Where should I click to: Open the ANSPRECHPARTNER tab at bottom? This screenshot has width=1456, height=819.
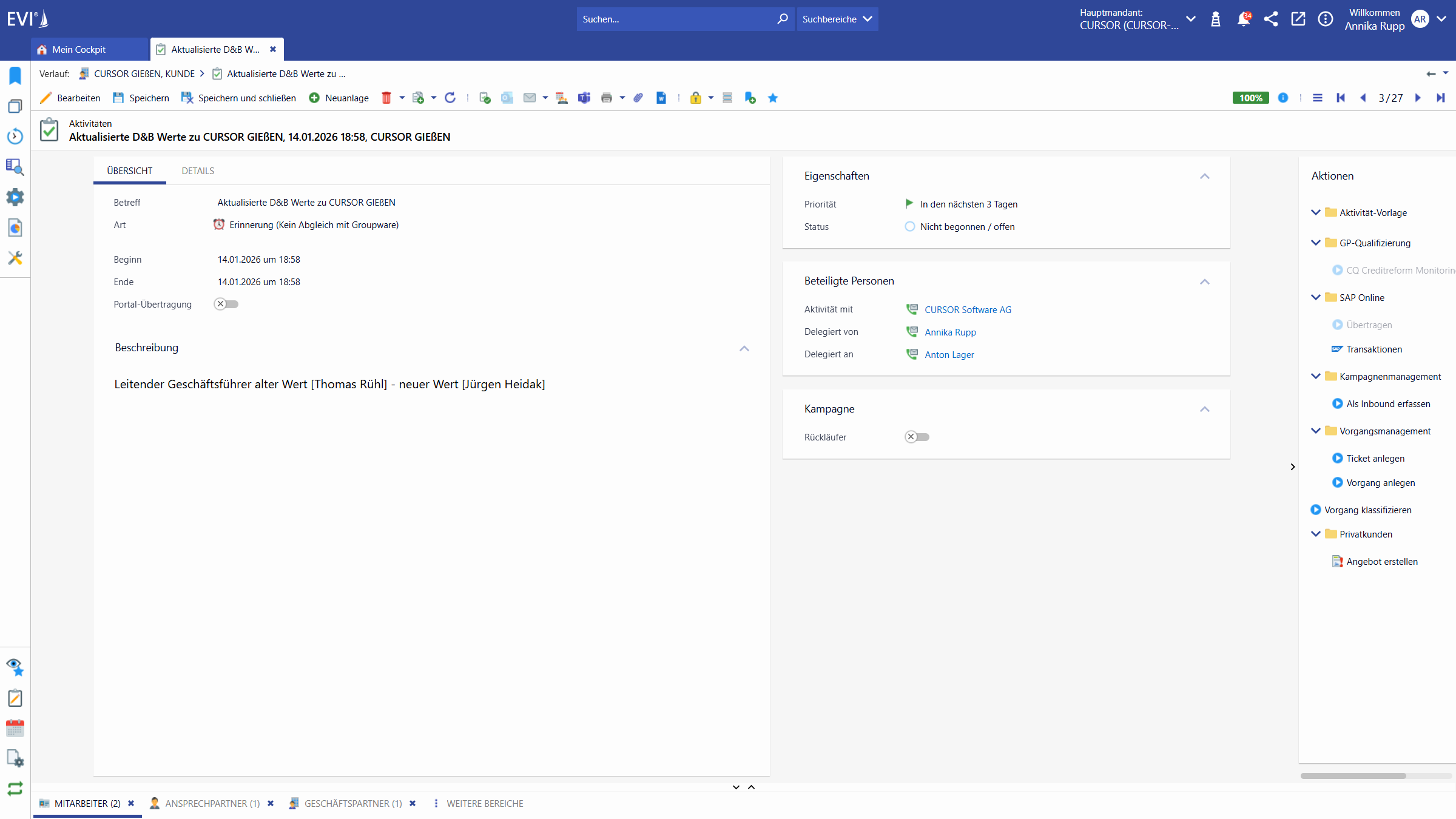pos(211,803)
